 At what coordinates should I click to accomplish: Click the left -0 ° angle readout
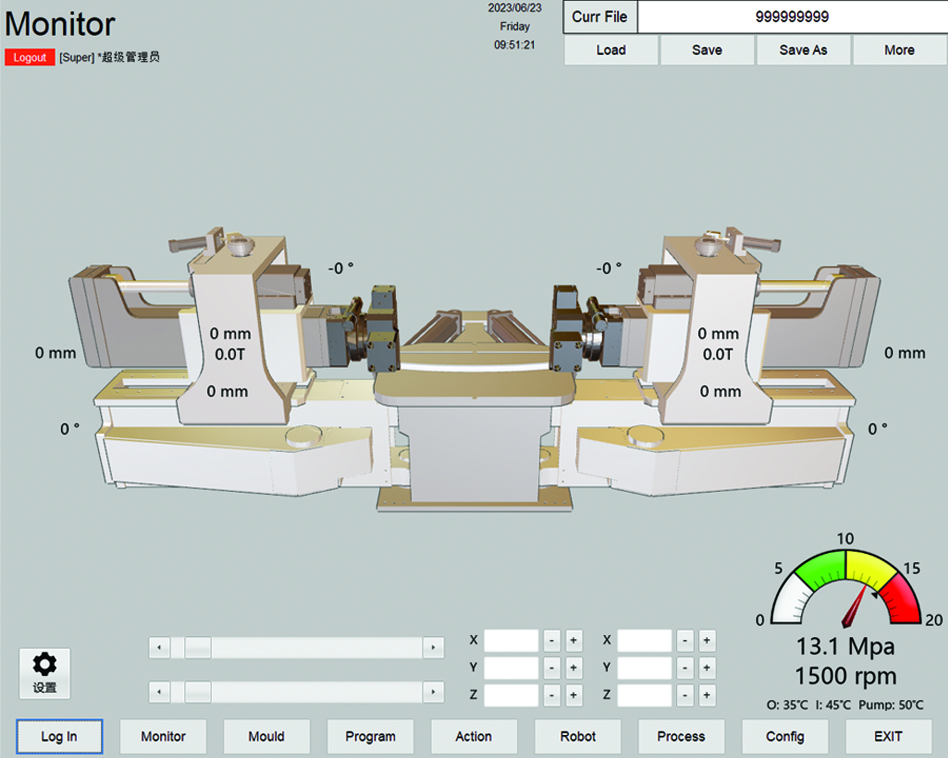(x=340, y=268)
